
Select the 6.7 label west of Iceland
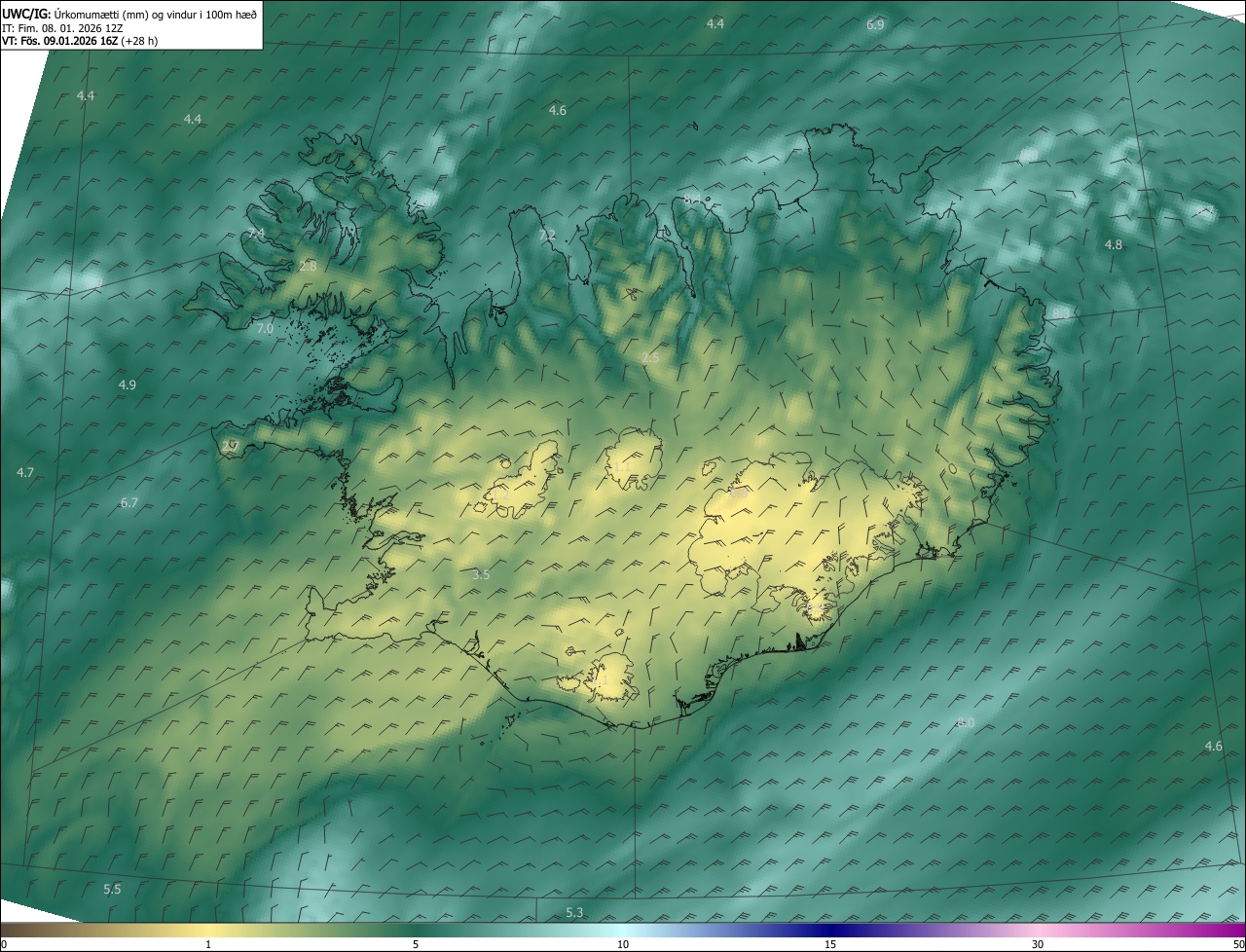tap(129, 503)
